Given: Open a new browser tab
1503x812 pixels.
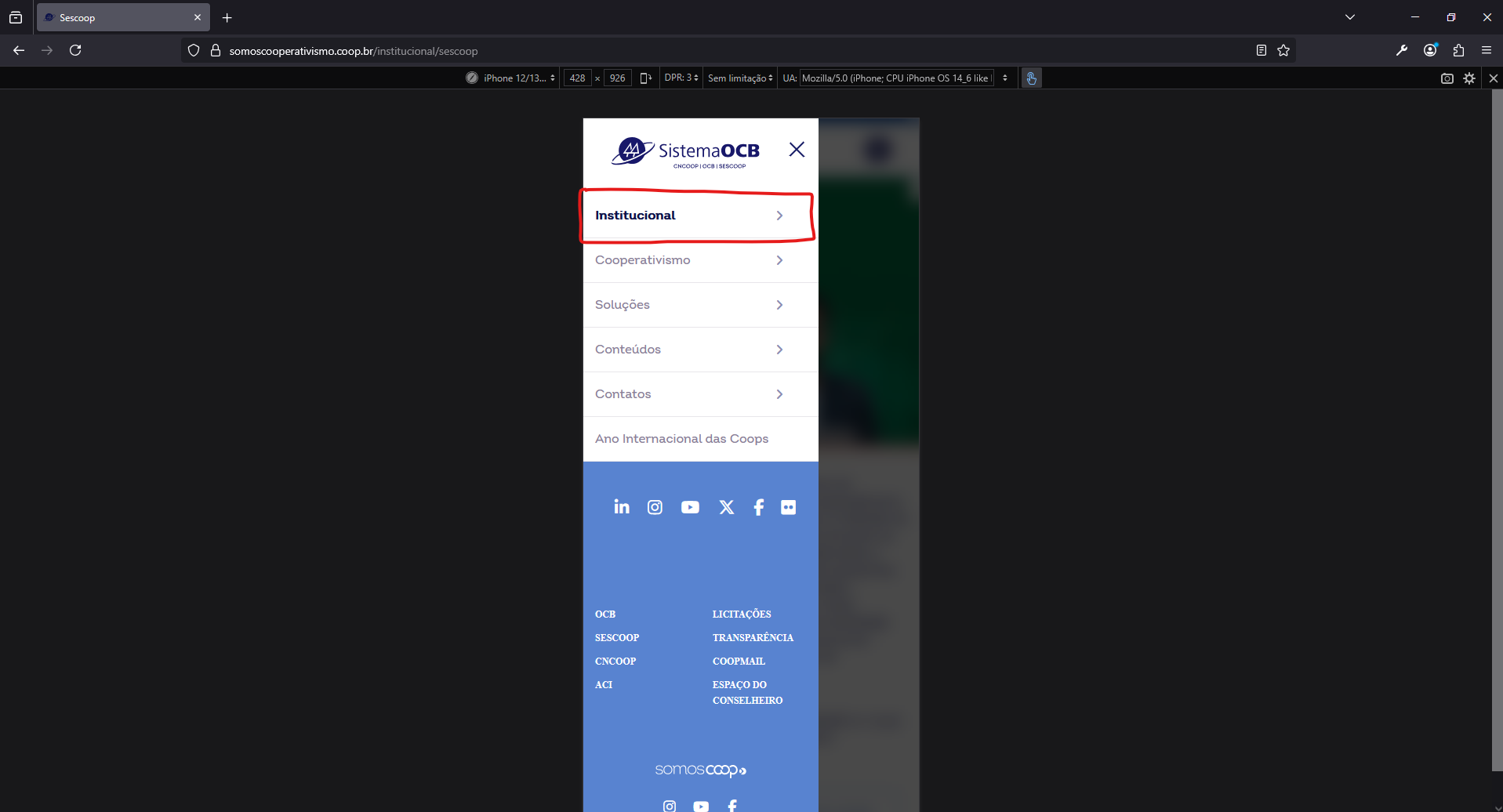Looking at the screenshot, I should pyautogui.click(x=227, y=17).
